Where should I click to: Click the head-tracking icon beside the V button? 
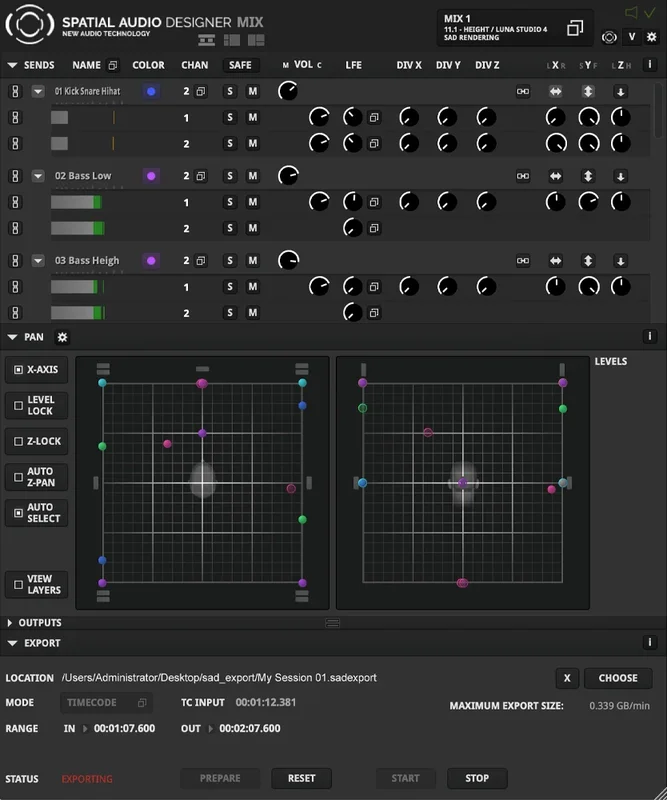[x=609, y=37]
